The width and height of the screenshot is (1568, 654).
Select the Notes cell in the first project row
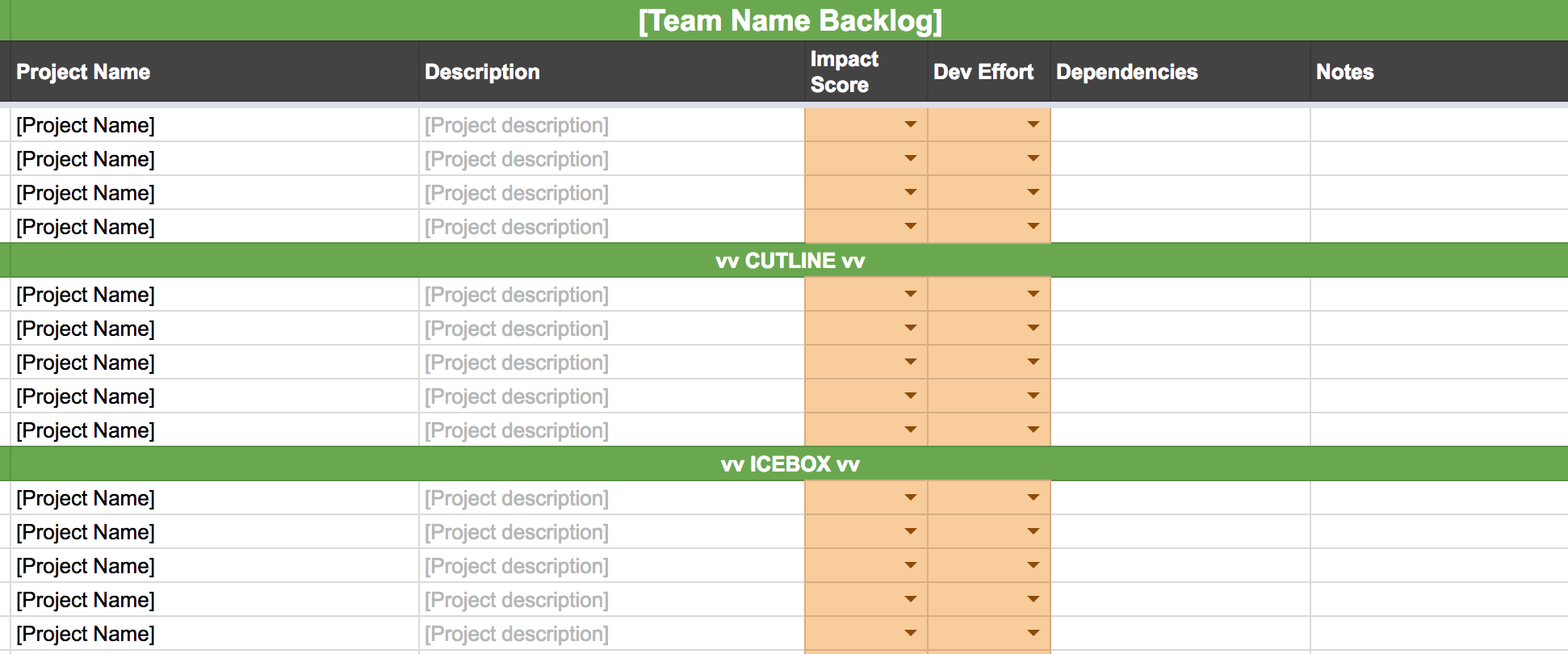pyautogui.click(x=1440, y=125)
